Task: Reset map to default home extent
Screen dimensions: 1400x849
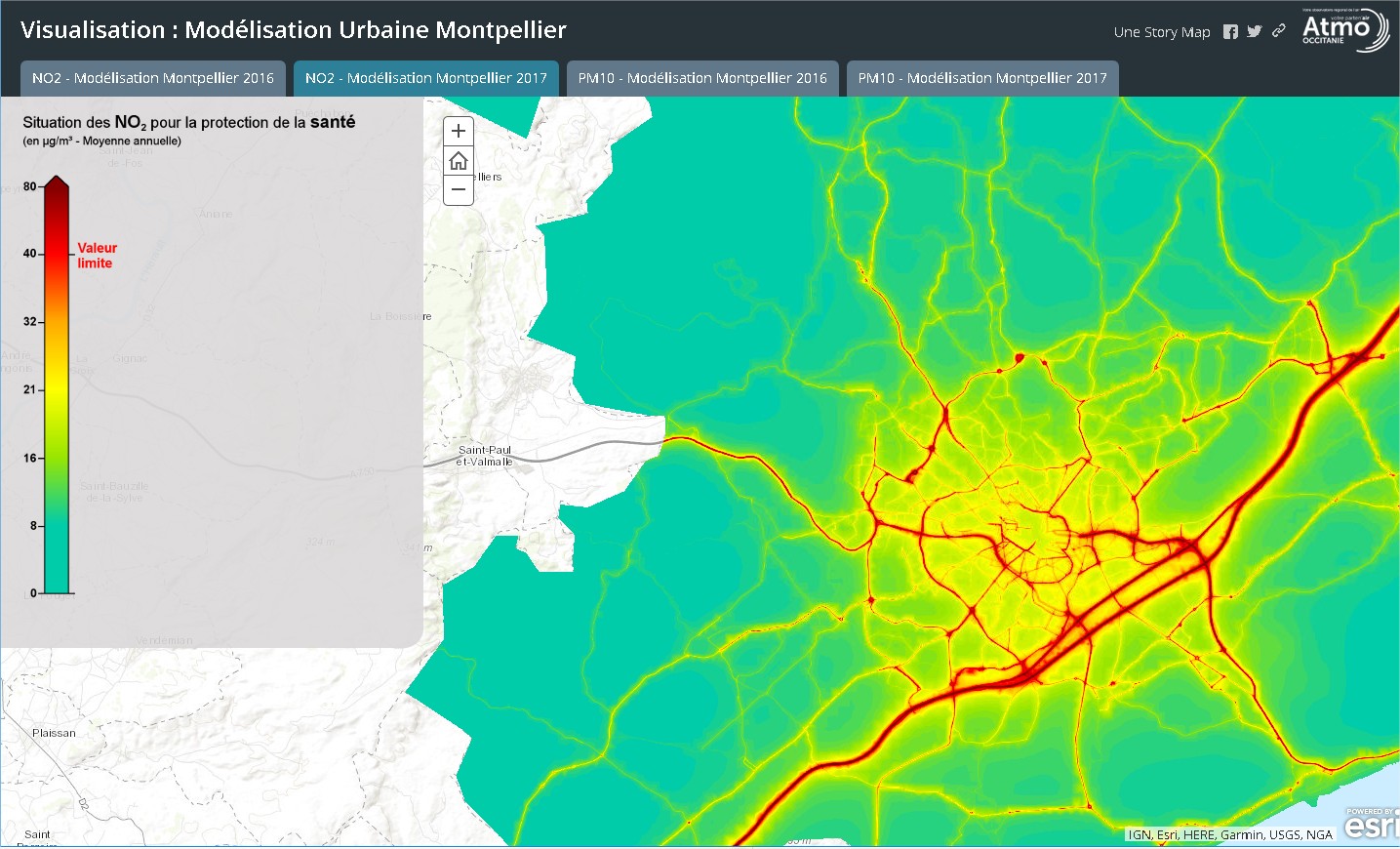Action: (x=459, y=161)
